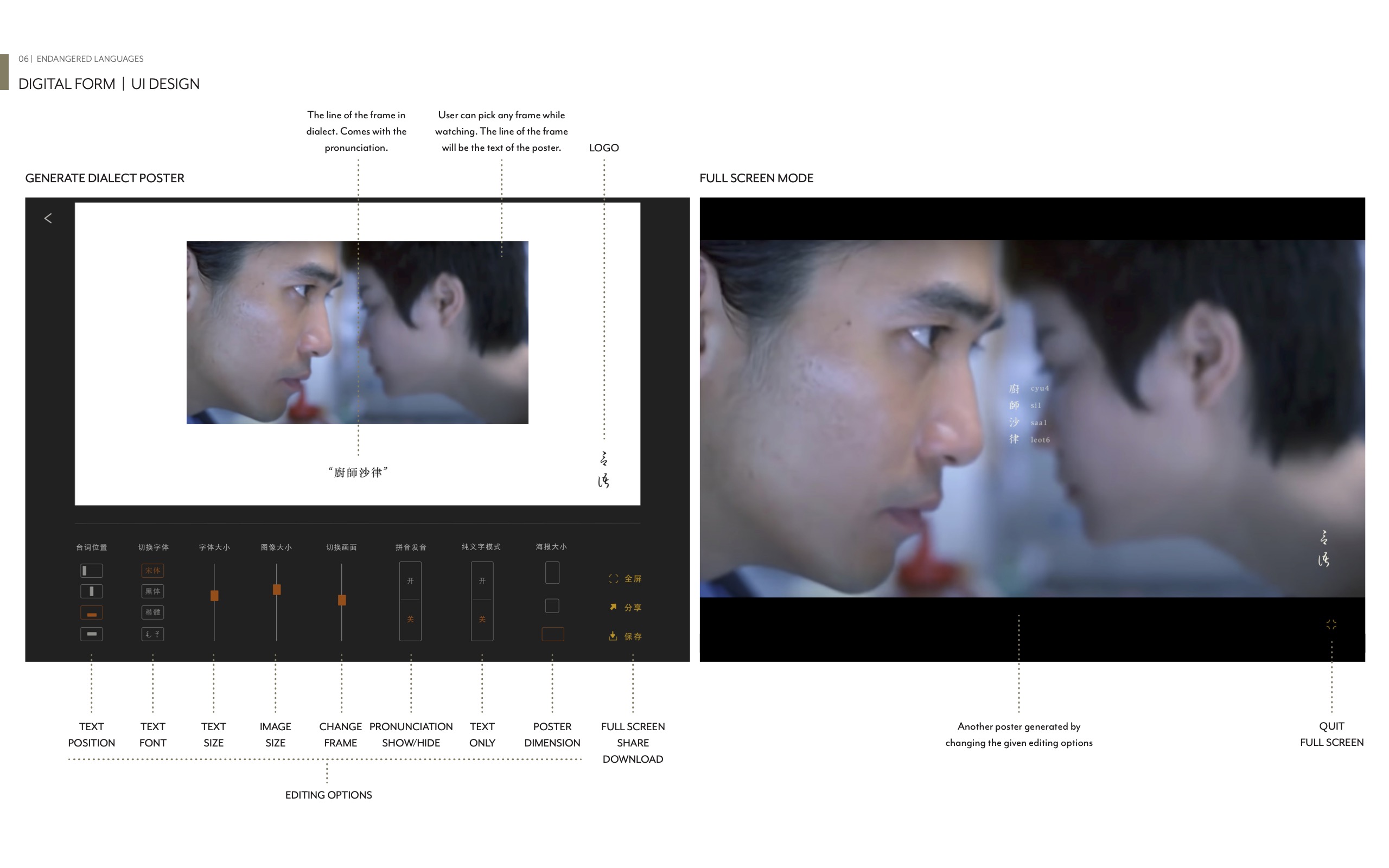This screenshot has height=868, width=1389.
Task: Choose the handwritten calligraphy font option
Action: [152, 634]
